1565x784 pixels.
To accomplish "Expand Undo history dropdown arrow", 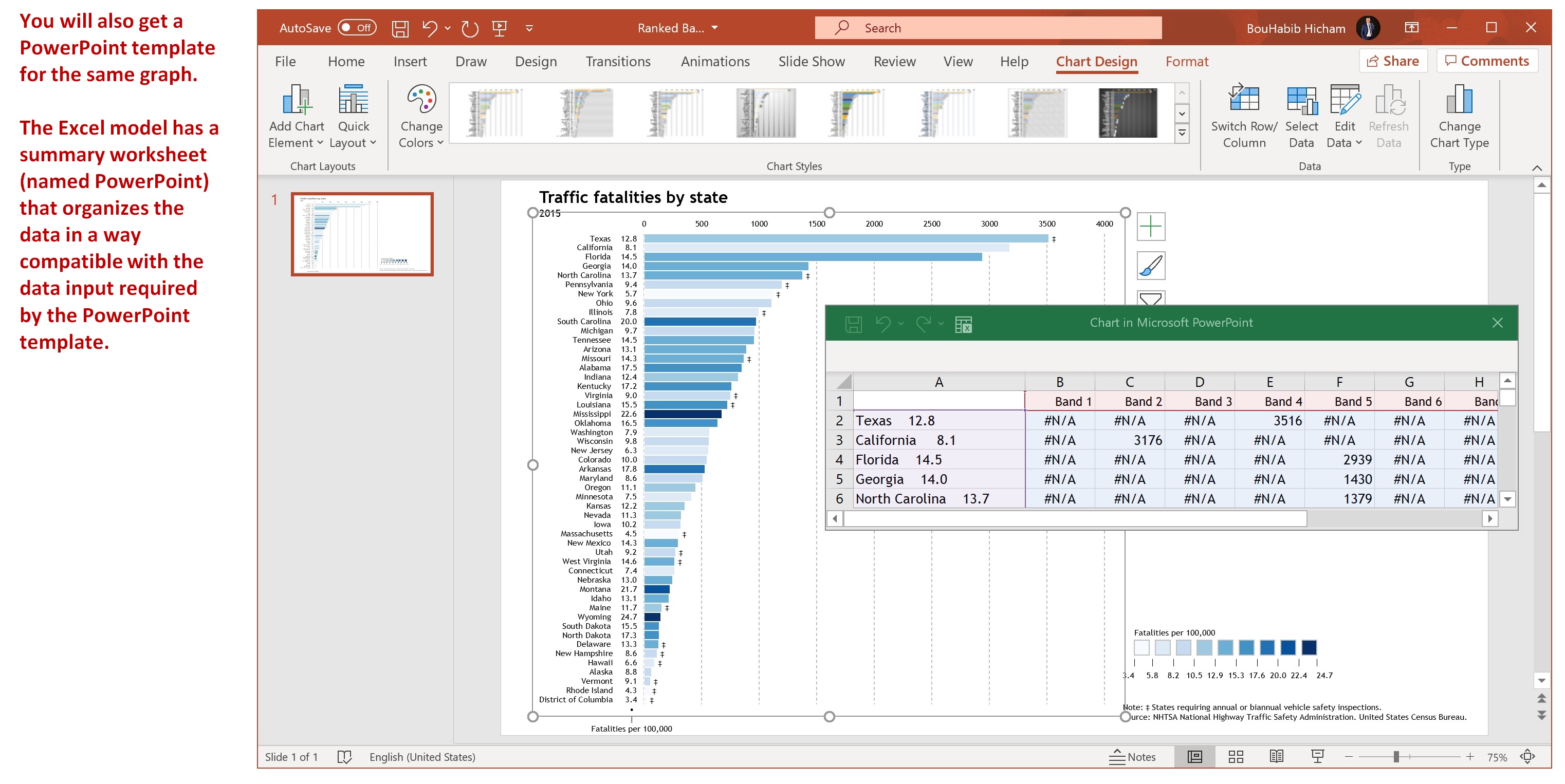I will point(448,28).
